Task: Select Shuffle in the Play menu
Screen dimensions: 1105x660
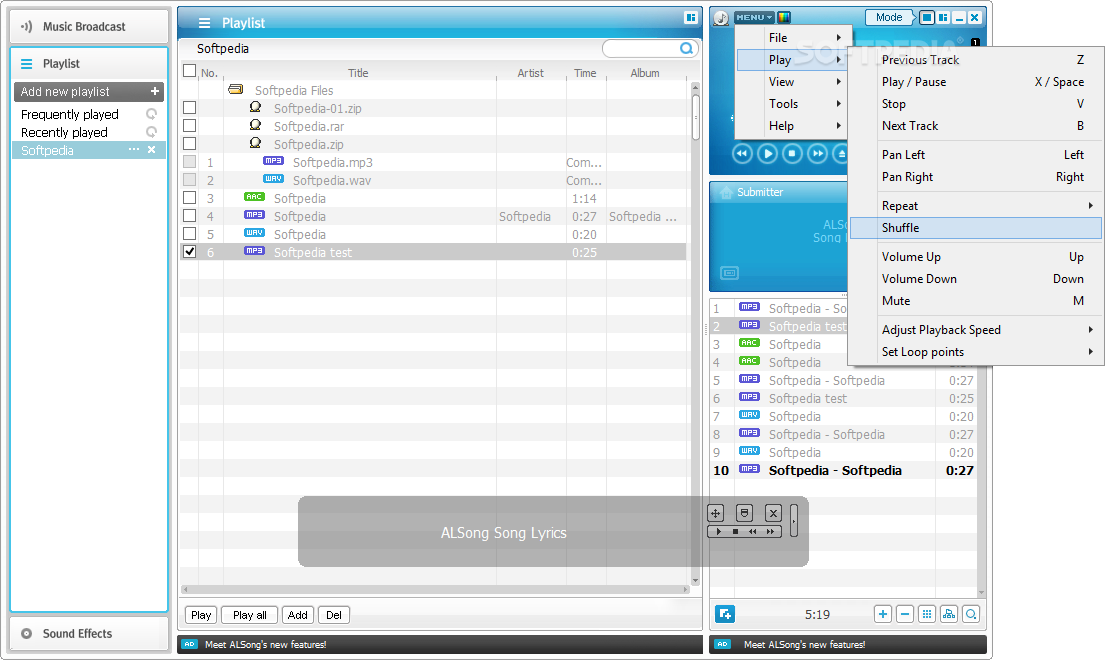Action: click(x=976, y=228)
